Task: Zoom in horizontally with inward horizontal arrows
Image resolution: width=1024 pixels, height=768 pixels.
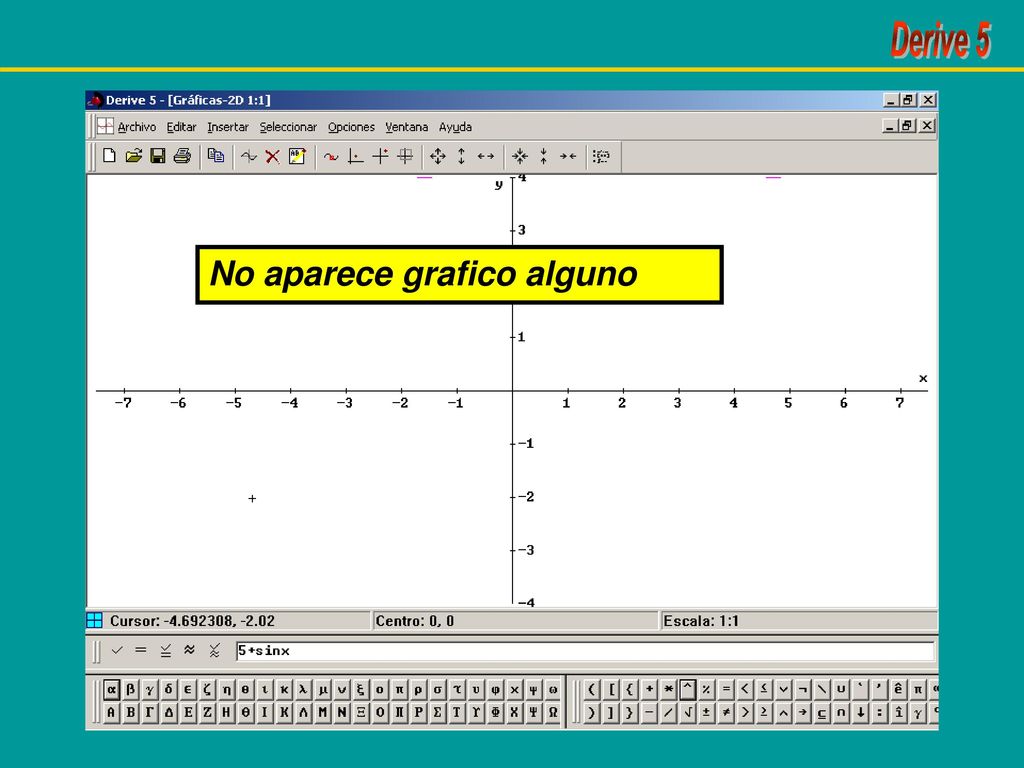Action: coord(568,156)
